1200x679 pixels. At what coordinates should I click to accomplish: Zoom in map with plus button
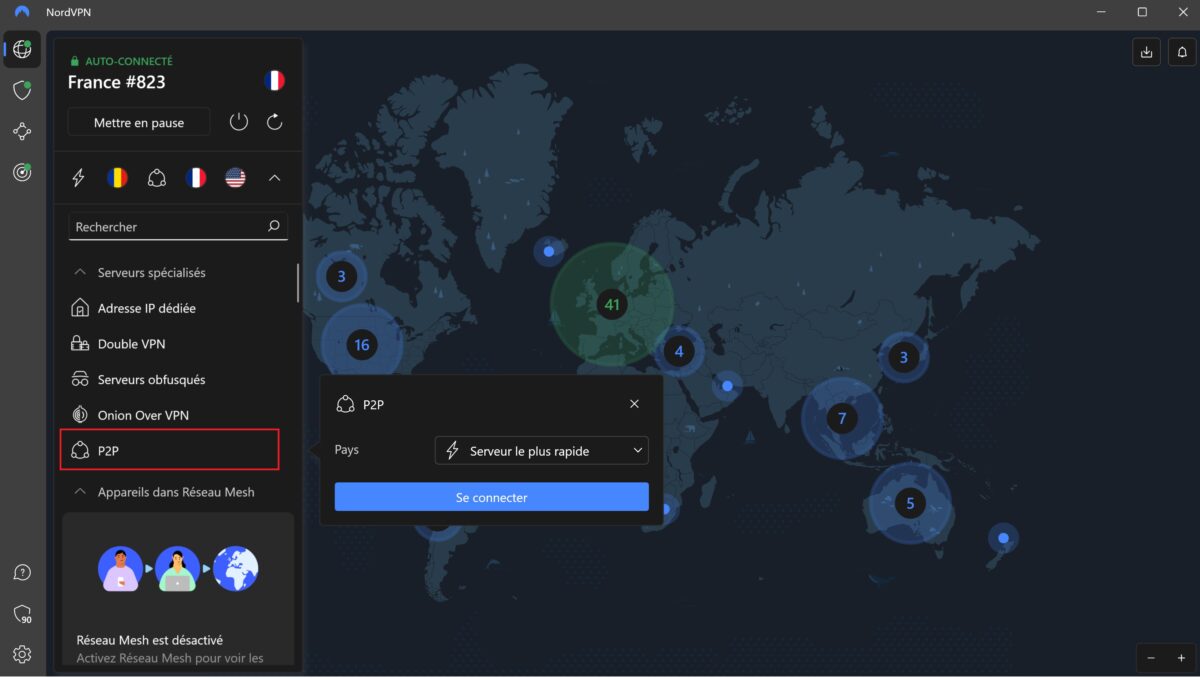1181,658
